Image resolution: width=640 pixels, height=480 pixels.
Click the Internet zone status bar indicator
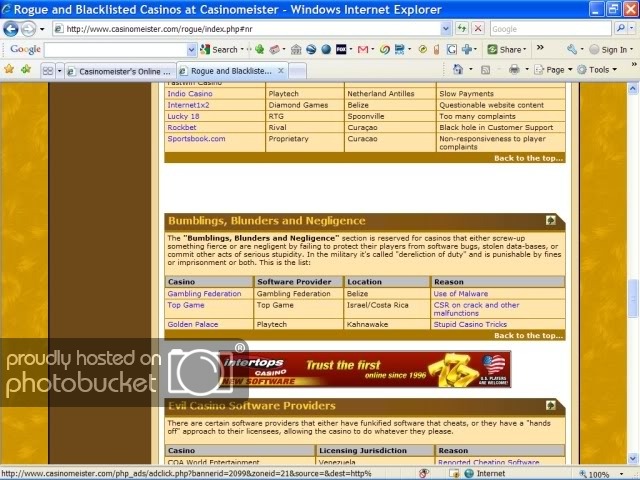[x=486, y=473]
